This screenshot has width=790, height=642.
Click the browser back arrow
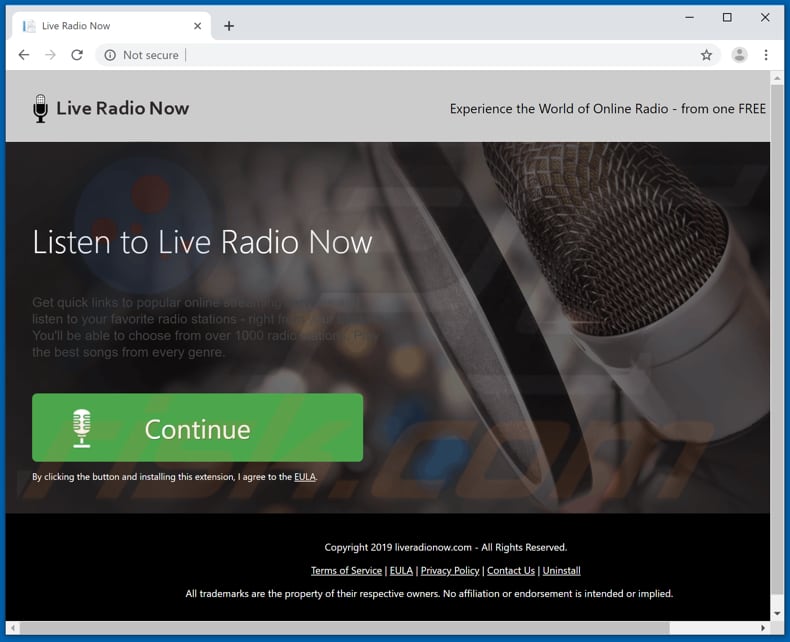click(x=24, y=55)
